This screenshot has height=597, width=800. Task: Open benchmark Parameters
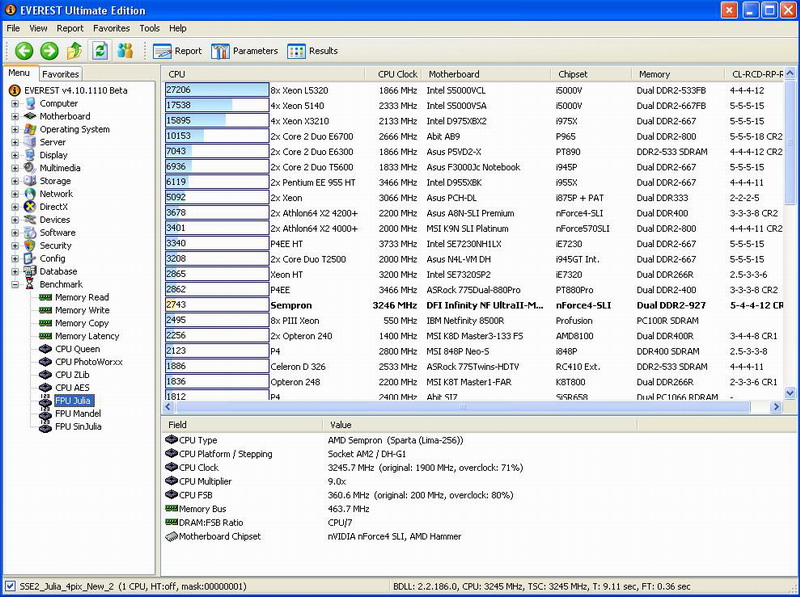pos(244,51)
